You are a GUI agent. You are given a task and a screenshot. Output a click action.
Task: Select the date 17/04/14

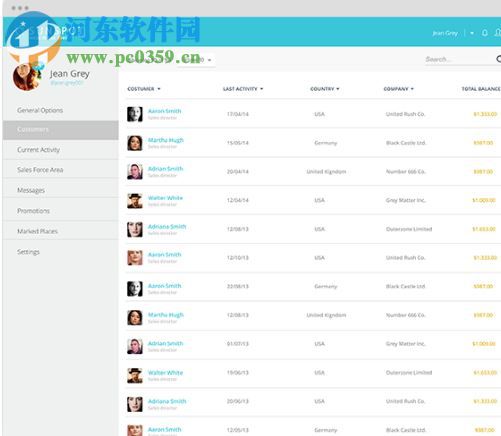tap(238, 114)
